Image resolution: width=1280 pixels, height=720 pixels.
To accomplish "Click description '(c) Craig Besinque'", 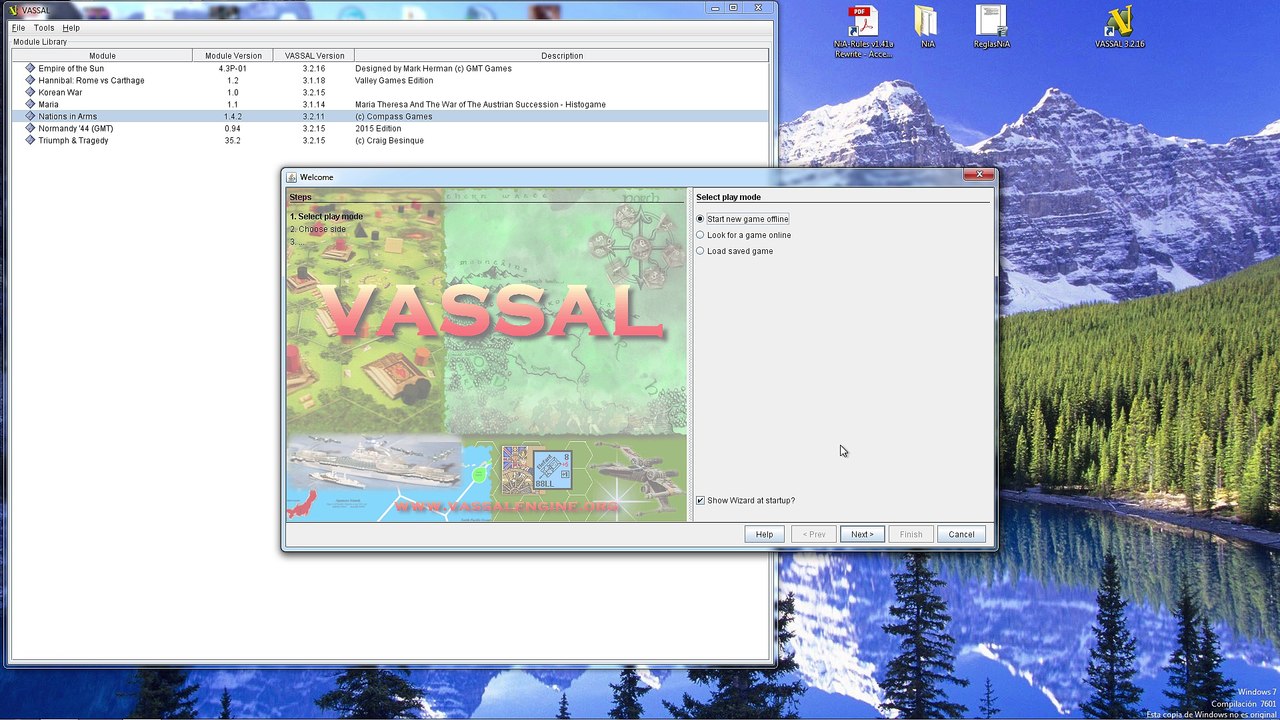I will [x=389, y=140].
